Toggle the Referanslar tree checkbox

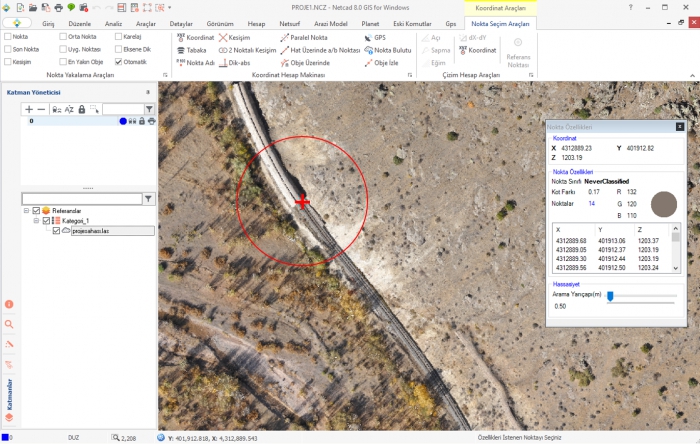click(x=36, y=211)
